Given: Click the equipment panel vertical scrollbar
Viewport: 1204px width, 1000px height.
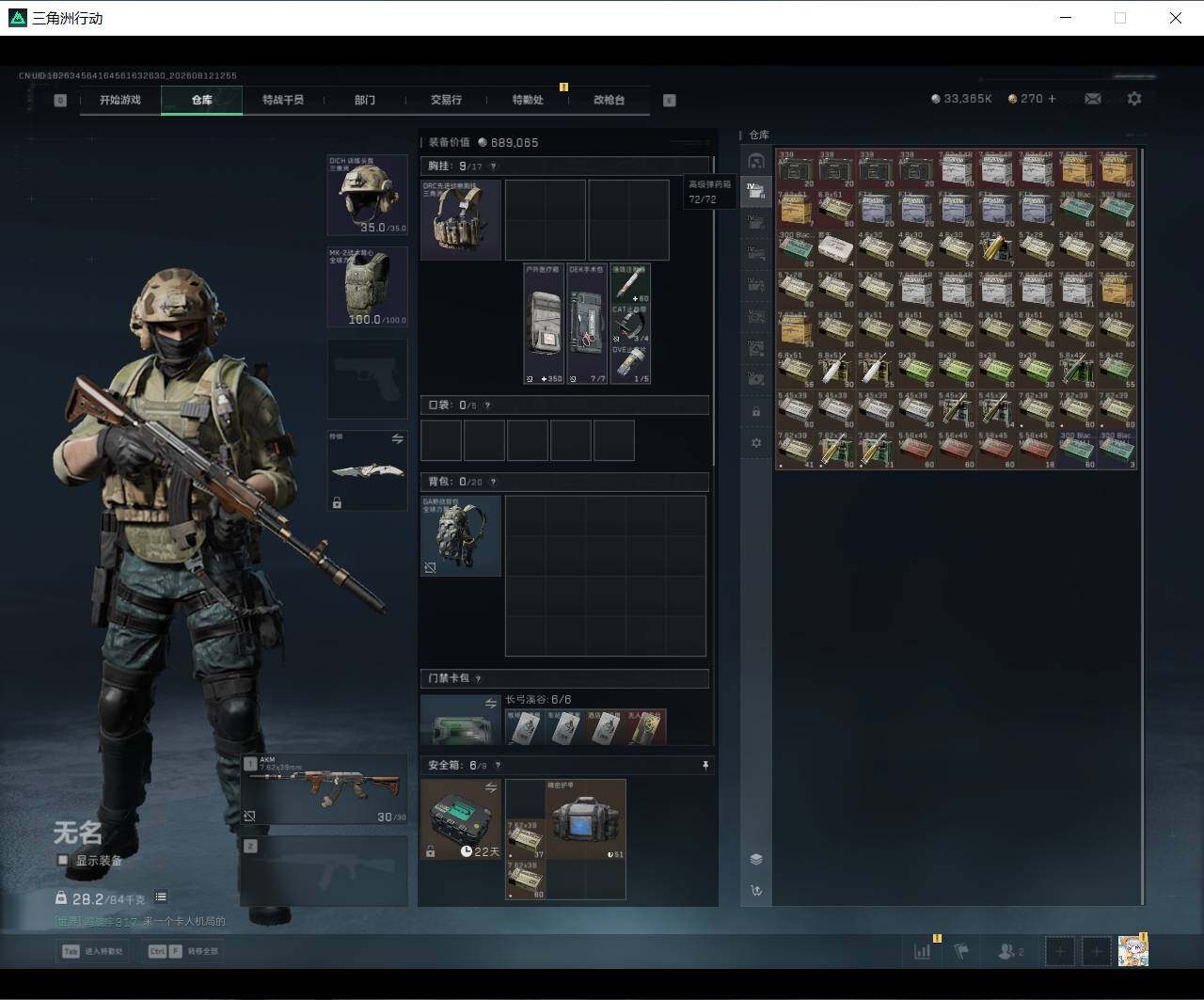Looking at the screenshot, I should (714, 310).
